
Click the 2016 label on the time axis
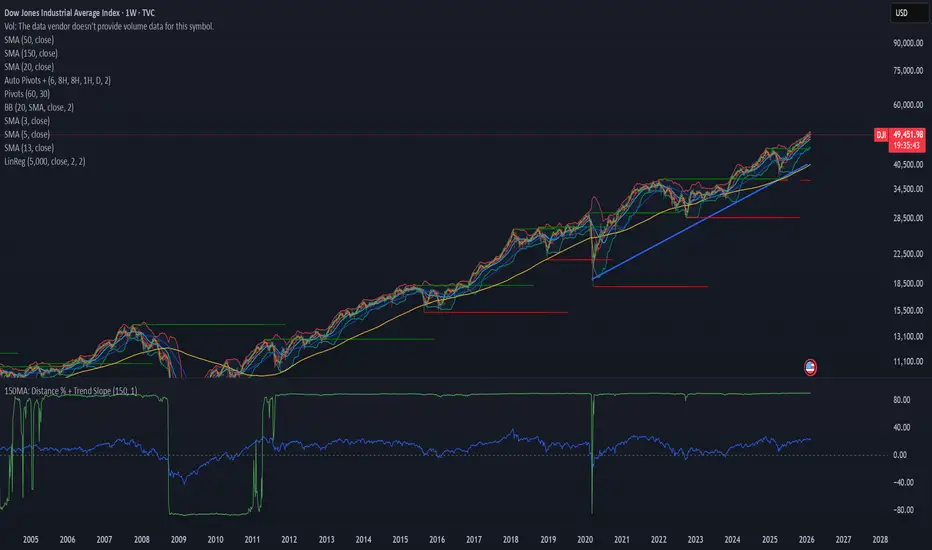pos(437,540)
